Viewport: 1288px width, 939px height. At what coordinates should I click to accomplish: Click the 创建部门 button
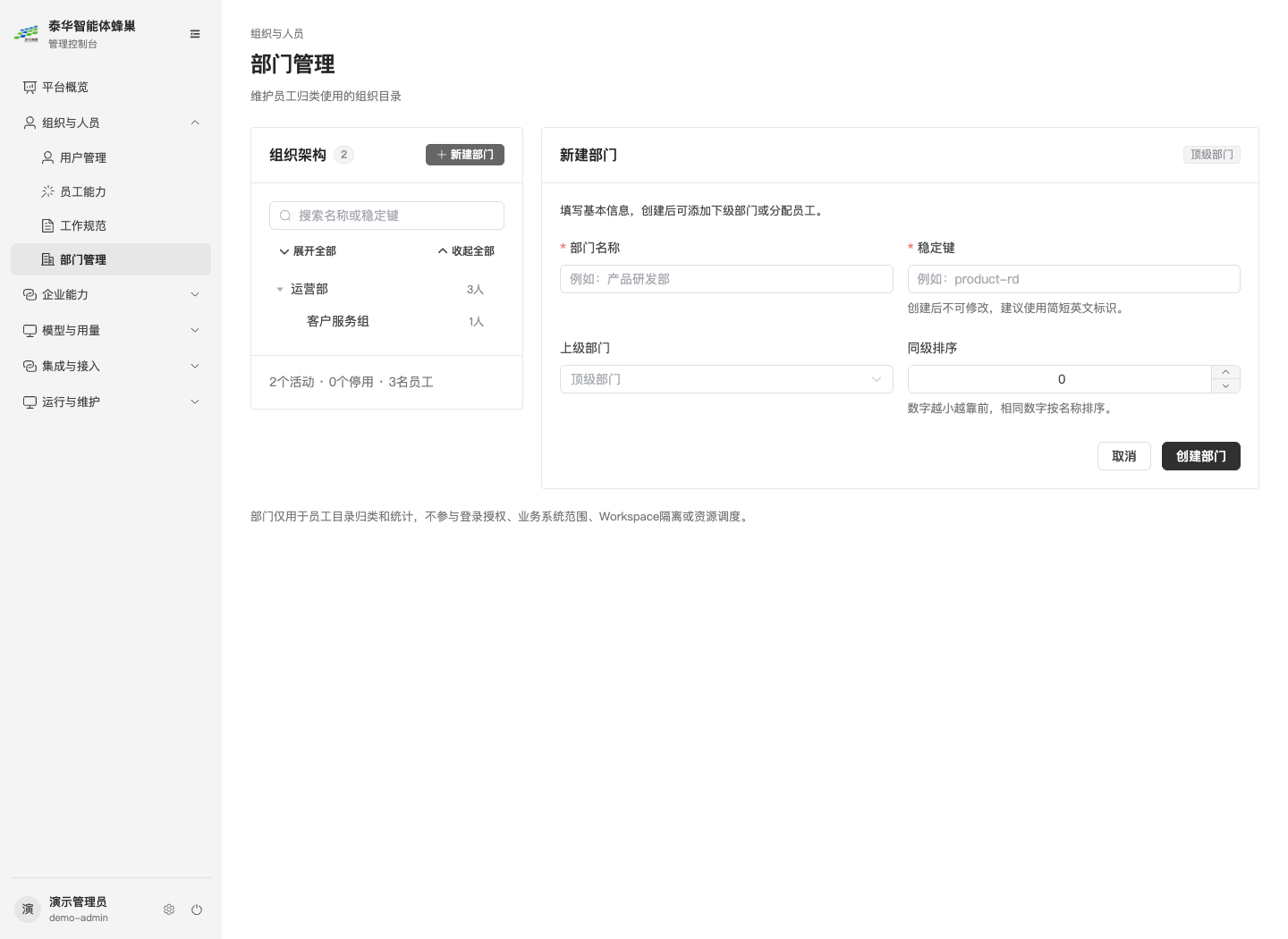1201,456
